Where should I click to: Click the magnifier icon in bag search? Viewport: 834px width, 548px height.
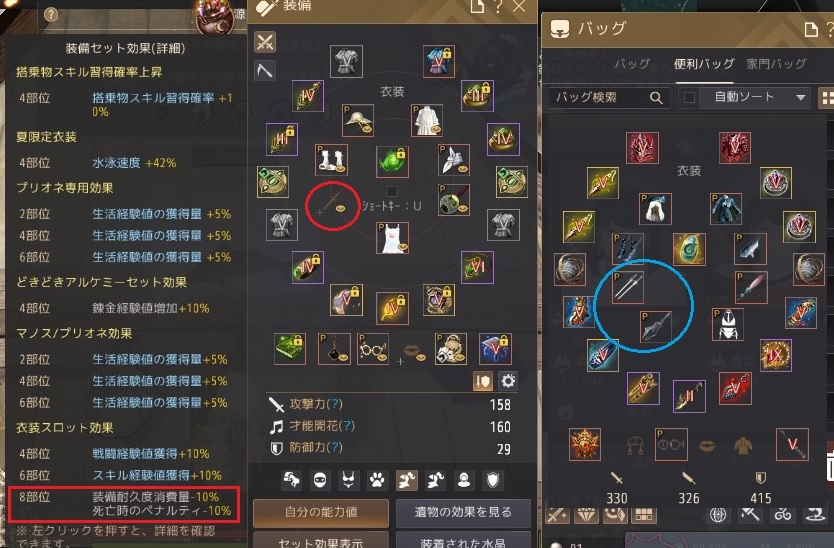[x=656, y=98]
